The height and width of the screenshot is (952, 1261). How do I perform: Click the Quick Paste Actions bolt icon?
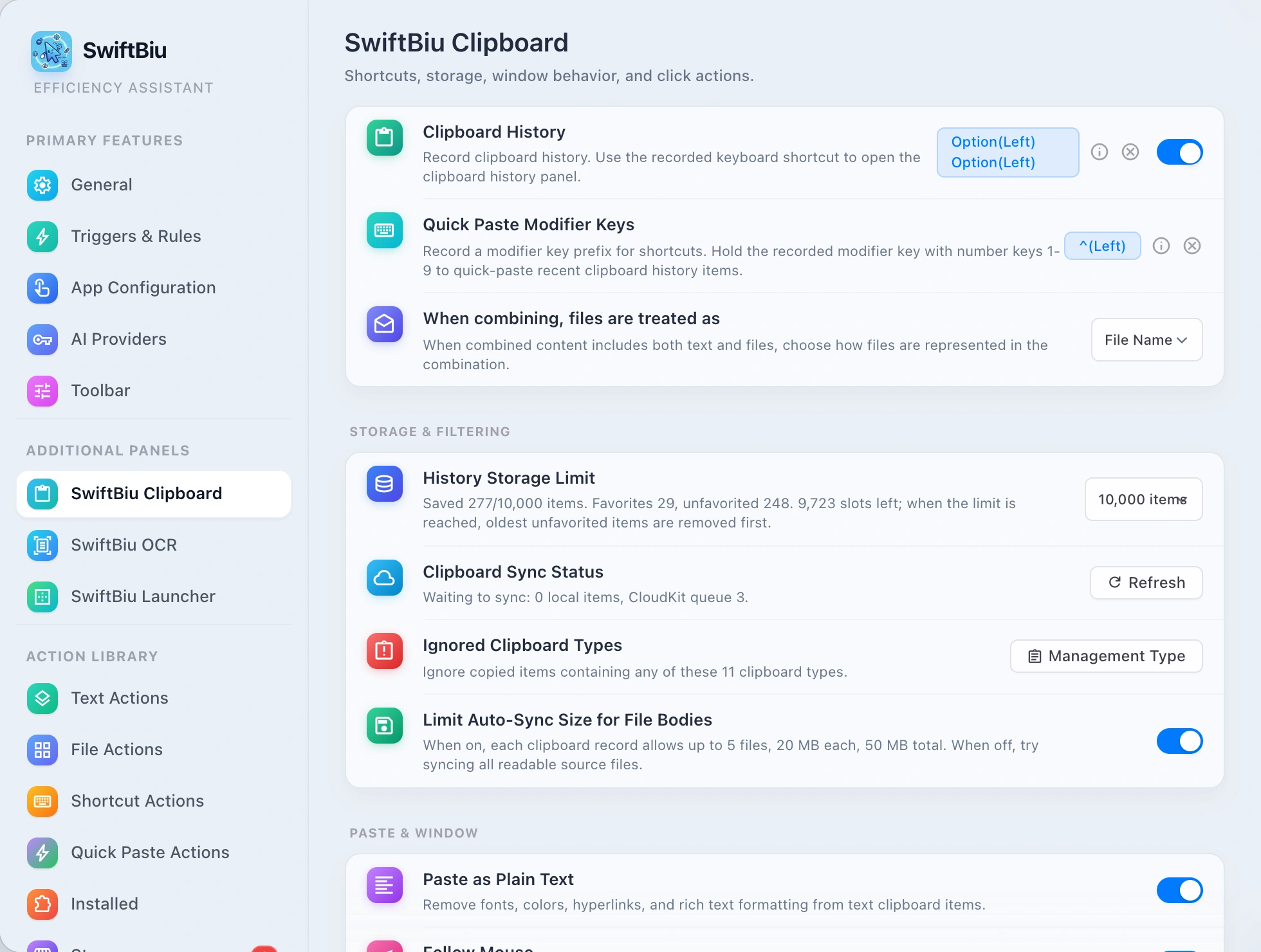pos(42,853)
